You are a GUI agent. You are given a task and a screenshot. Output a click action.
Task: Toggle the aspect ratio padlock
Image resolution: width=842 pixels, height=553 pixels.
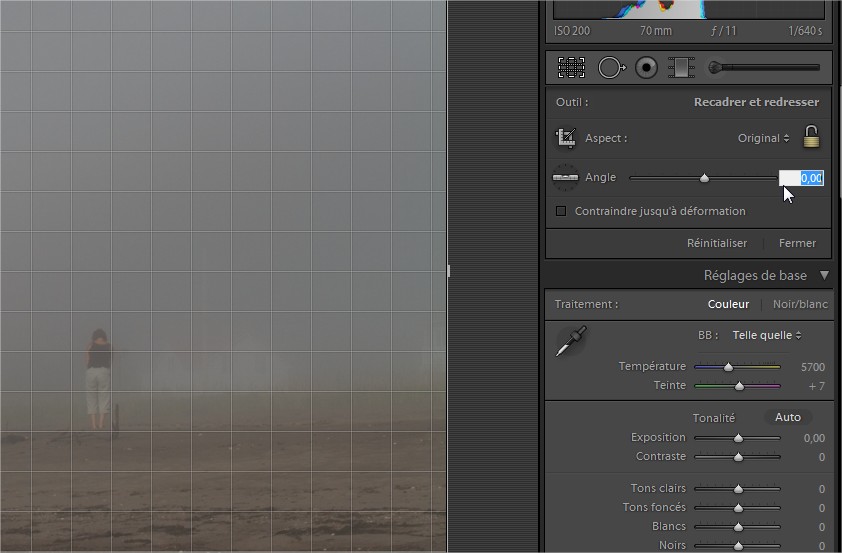click(811, 137)
